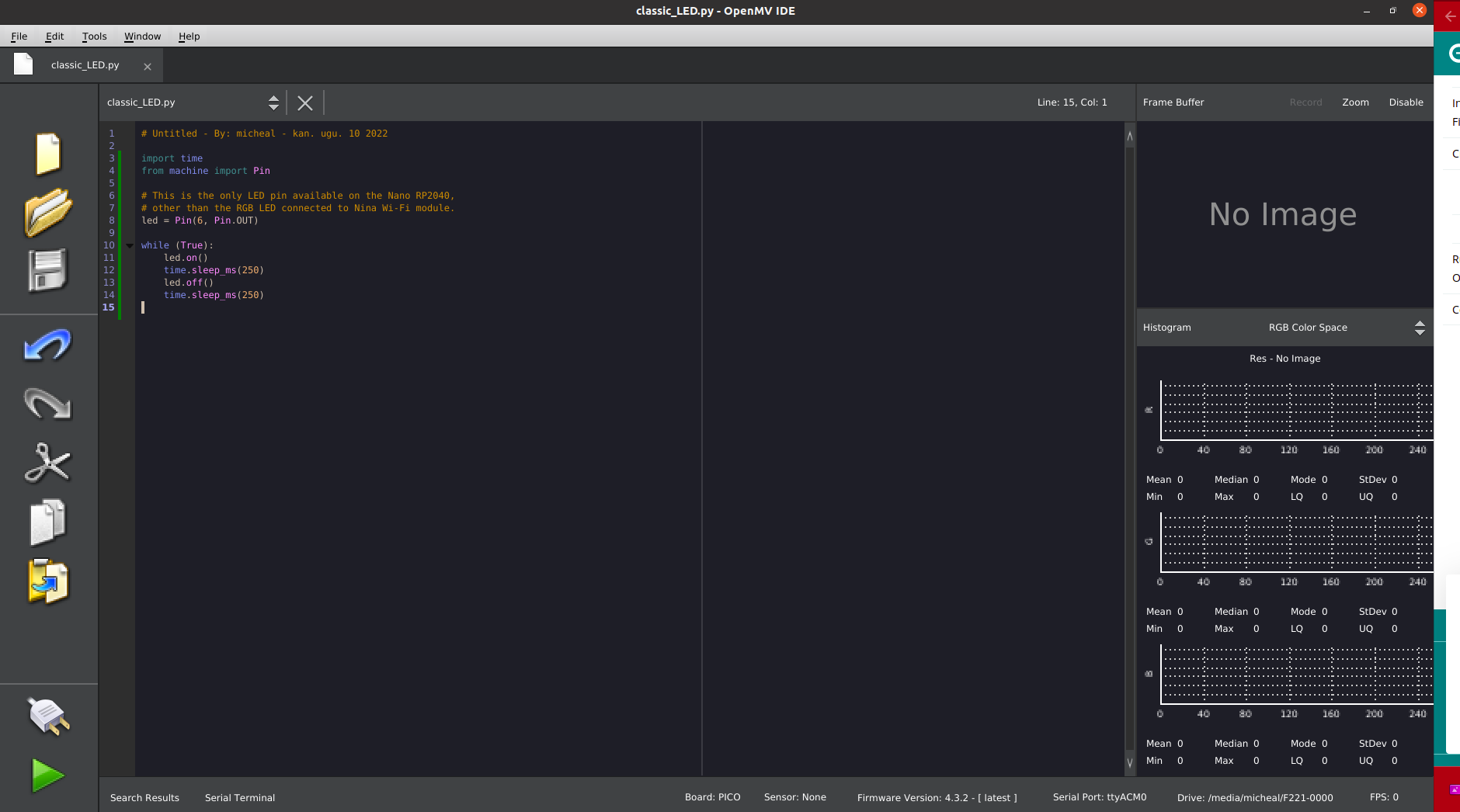Viewport: 1460px width, 812px height.
Task: Toggle Record in the Frame Buffer panel
Action: pos(1305,102)
